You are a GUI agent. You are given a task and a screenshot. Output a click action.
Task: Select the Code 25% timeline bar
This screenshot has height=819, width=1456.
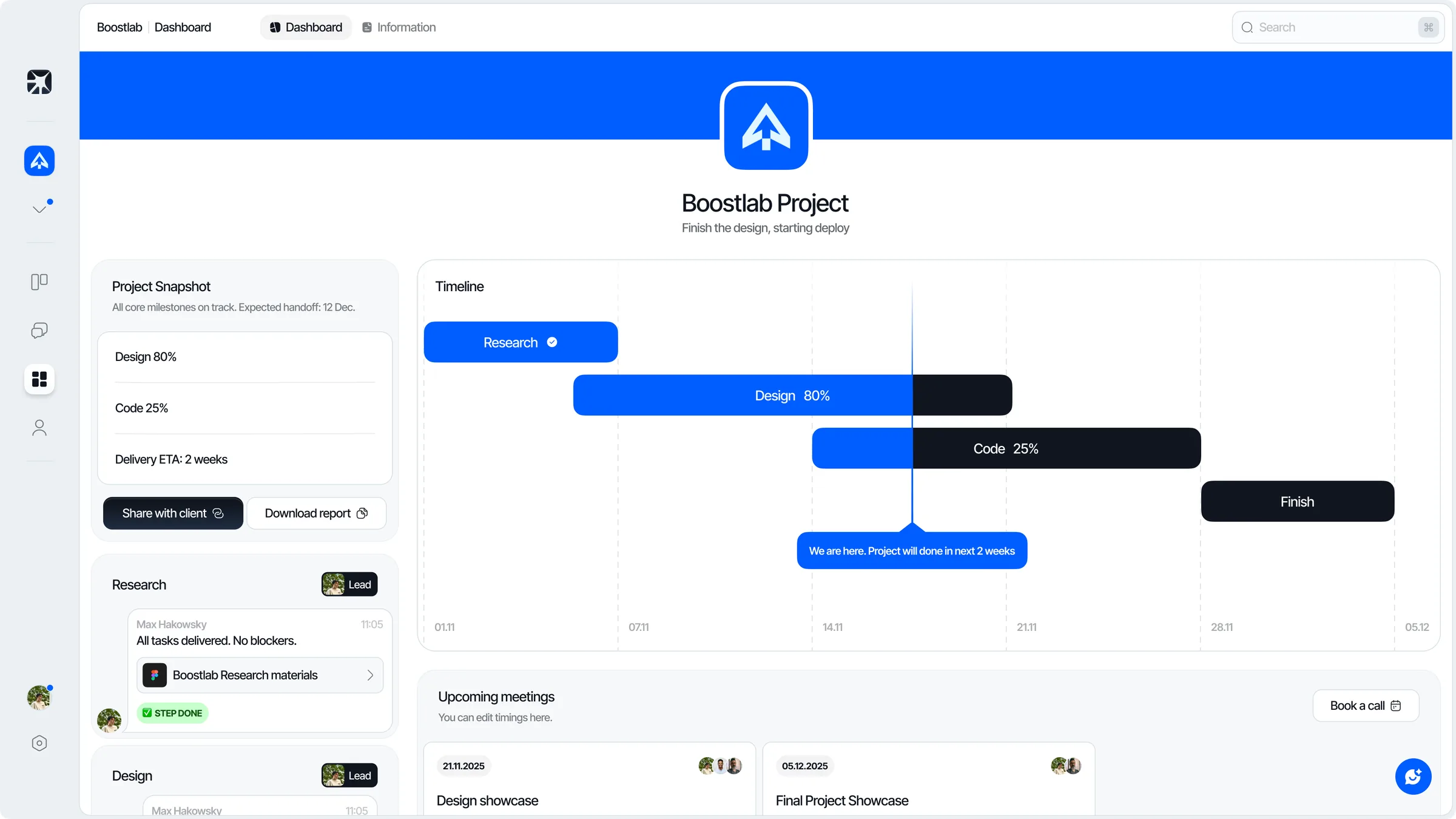pos(1006,448)
